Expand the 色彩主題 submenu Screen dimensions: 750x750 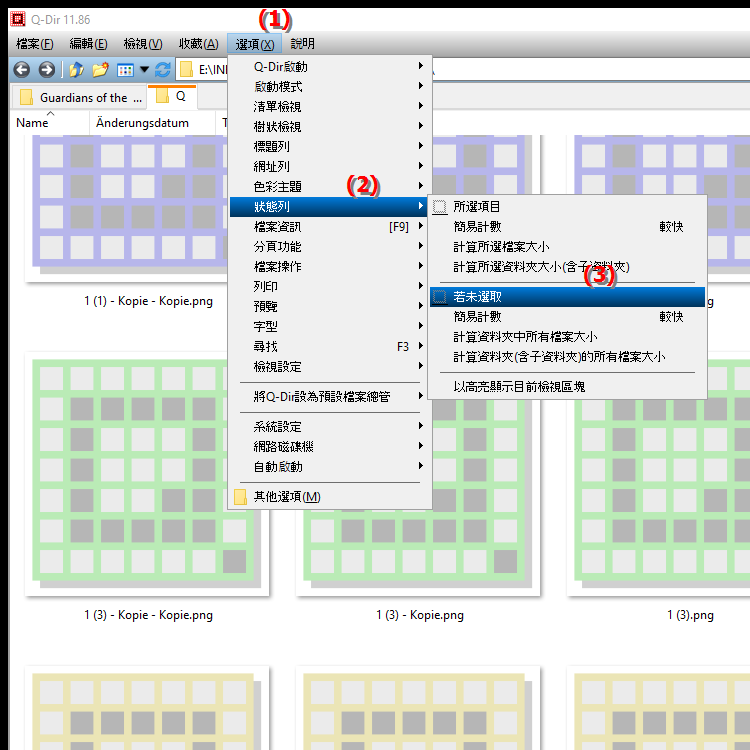(330, 187)
